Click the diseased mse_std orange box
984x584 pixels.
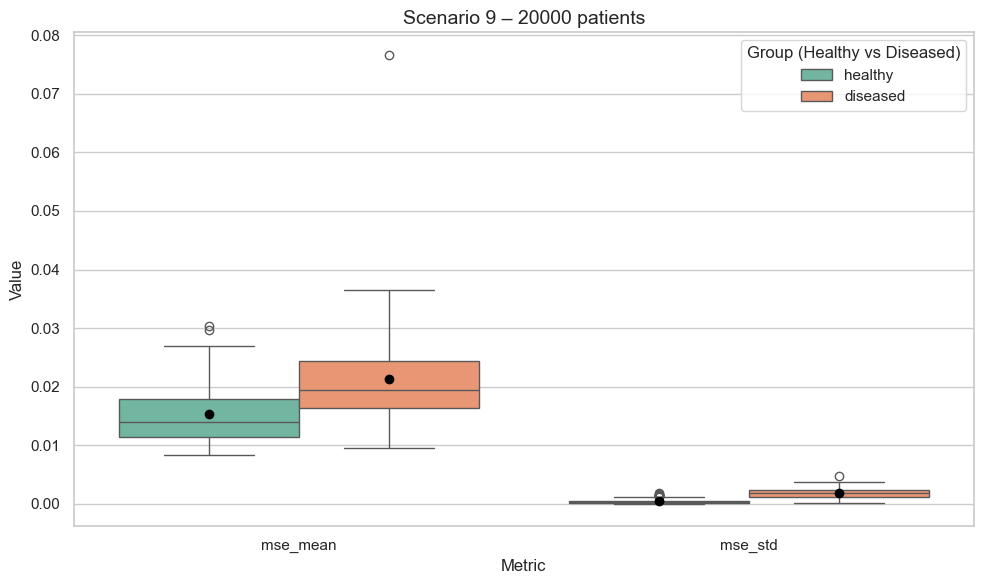880,493
